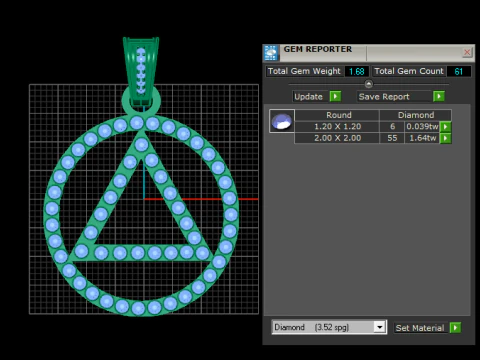The height and width of the screenshot is (360, 480).
Task: Click the gem count cell showing 55
Action: [x=392, y=138]
